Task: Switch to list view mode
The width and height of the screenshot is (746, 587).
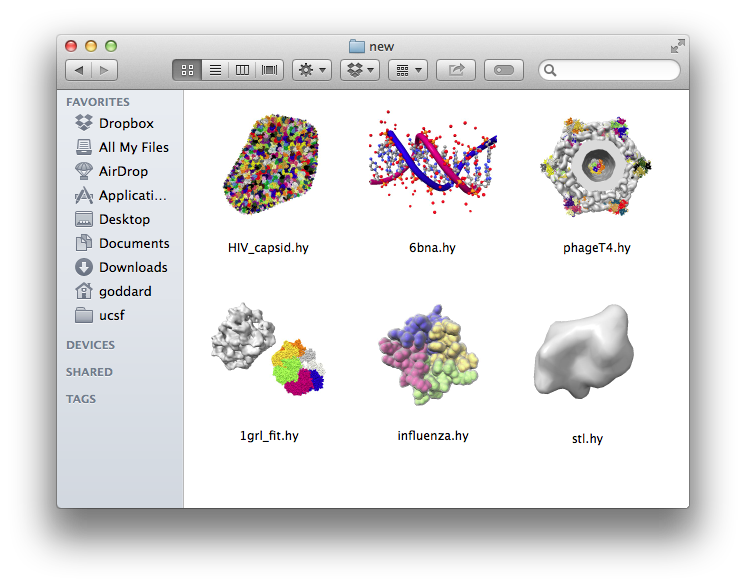Action: point(214,70)
